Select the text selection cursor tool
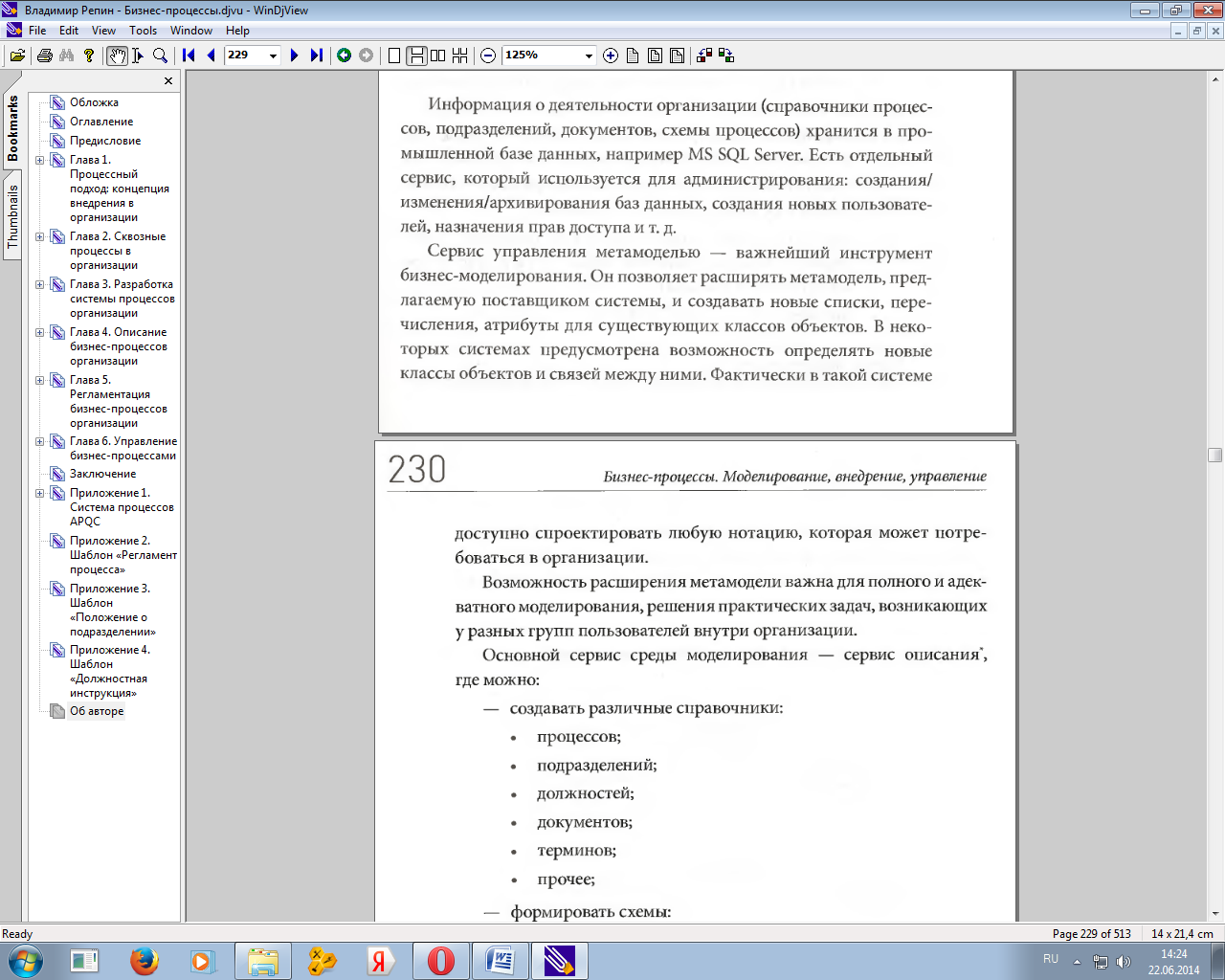The image size is (1225, 980). [139, 56]
